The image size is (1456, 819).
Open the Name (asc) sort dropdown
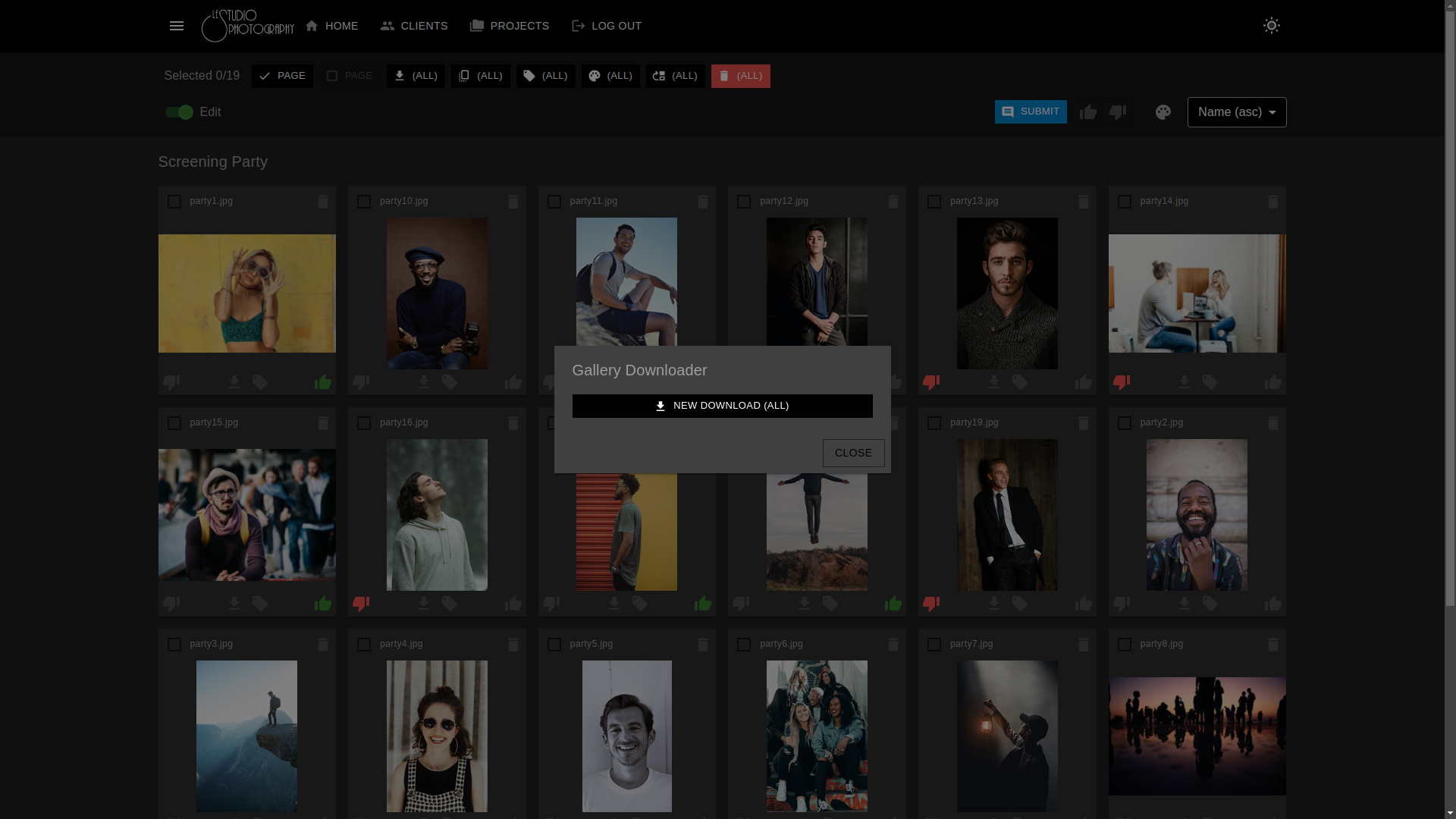[x=1236, y=112]
